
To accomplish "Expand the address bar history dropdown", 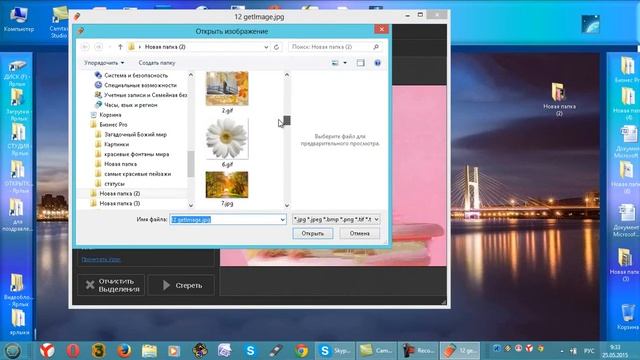I will point(266,47).
